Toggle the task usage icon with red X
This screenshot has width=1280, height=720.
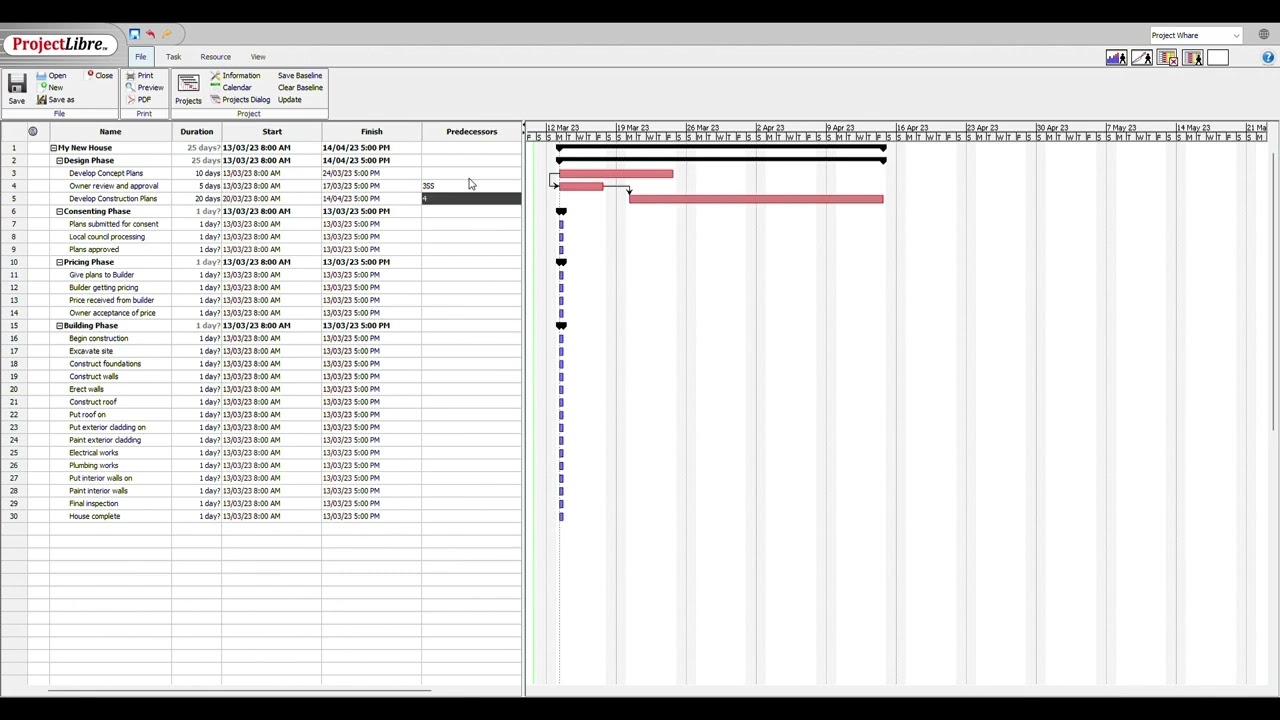point(1167,58)
